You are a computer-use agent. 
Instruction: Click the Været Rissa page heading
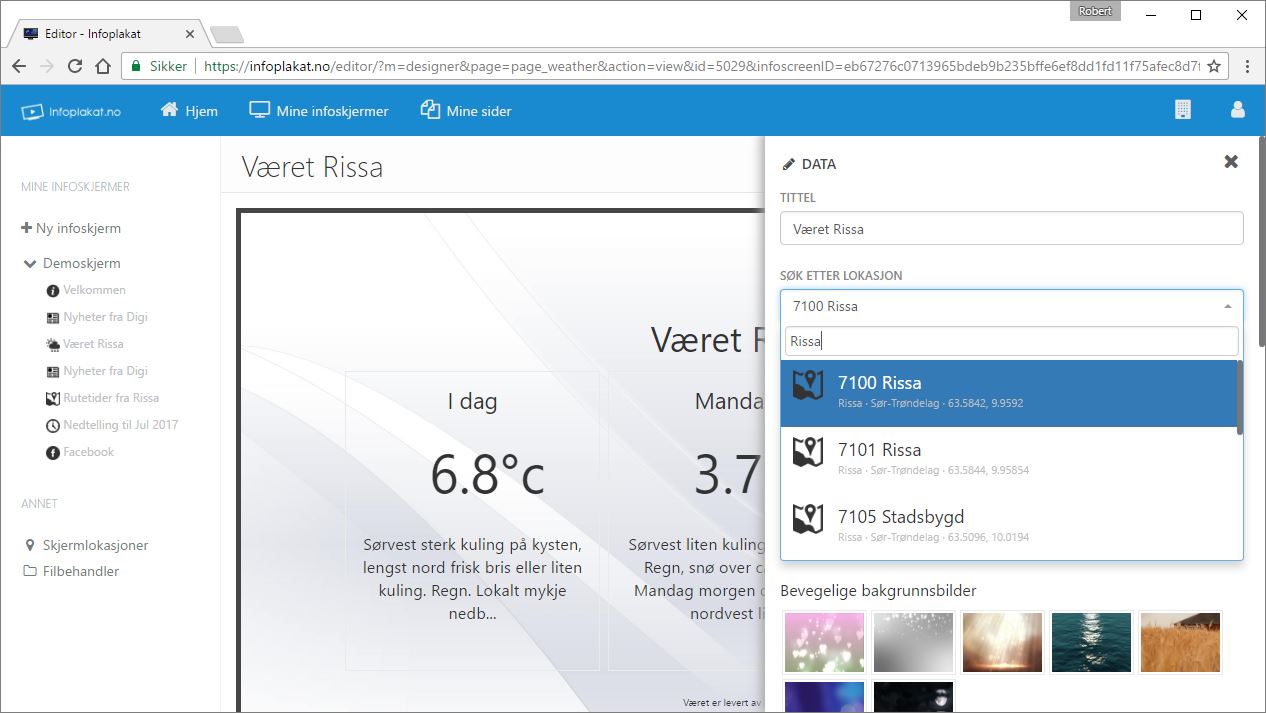(x=312, y=167)
